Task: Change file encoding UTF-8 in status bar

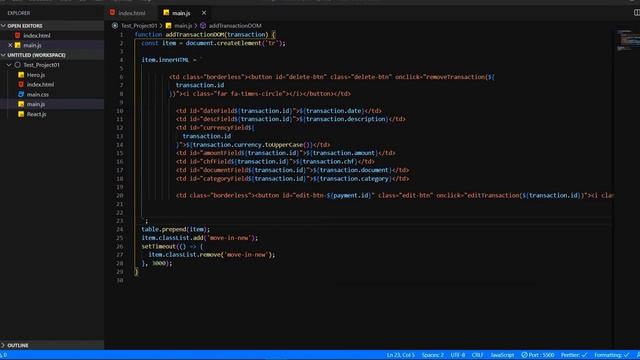Action: pos(458,355)
